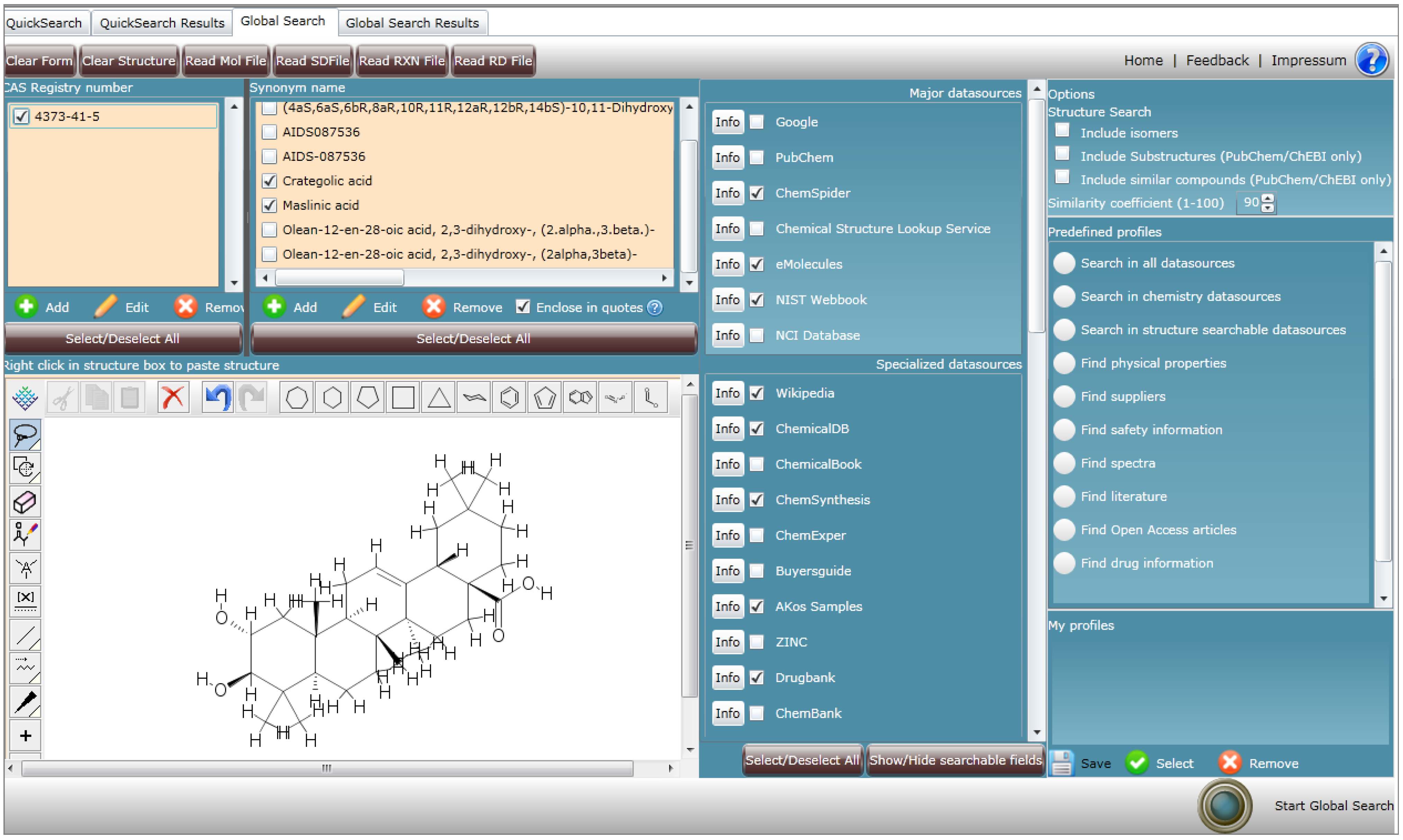
Task: Click the Read Mol File button
Action: [225, 61]
